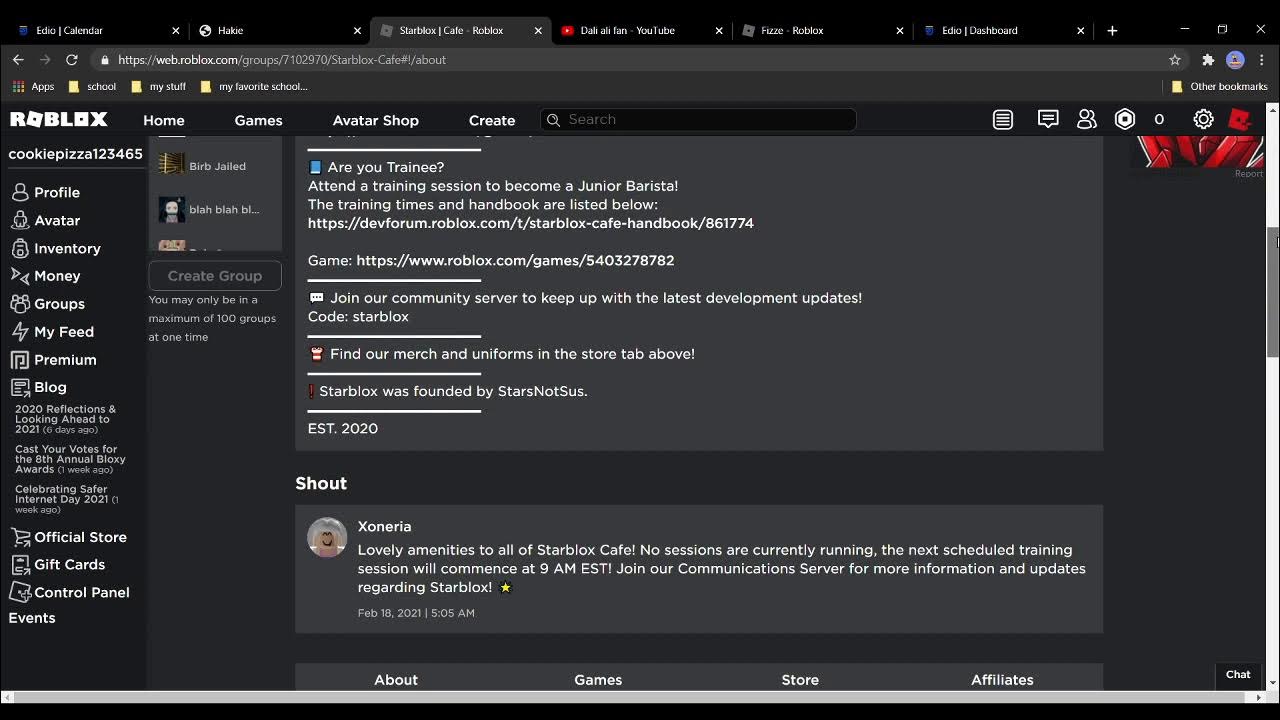Click Xoneria's avatar in the Shout

[x=327, y=537]
